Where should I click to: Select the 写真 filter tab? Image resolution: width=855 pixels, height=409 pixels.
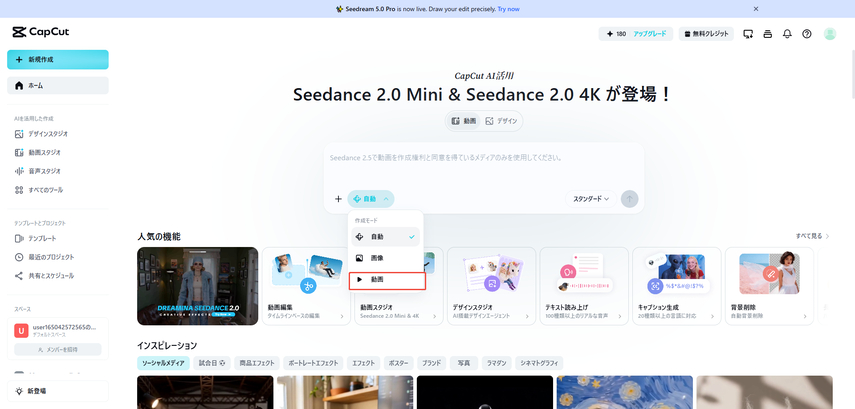(464, 363)
